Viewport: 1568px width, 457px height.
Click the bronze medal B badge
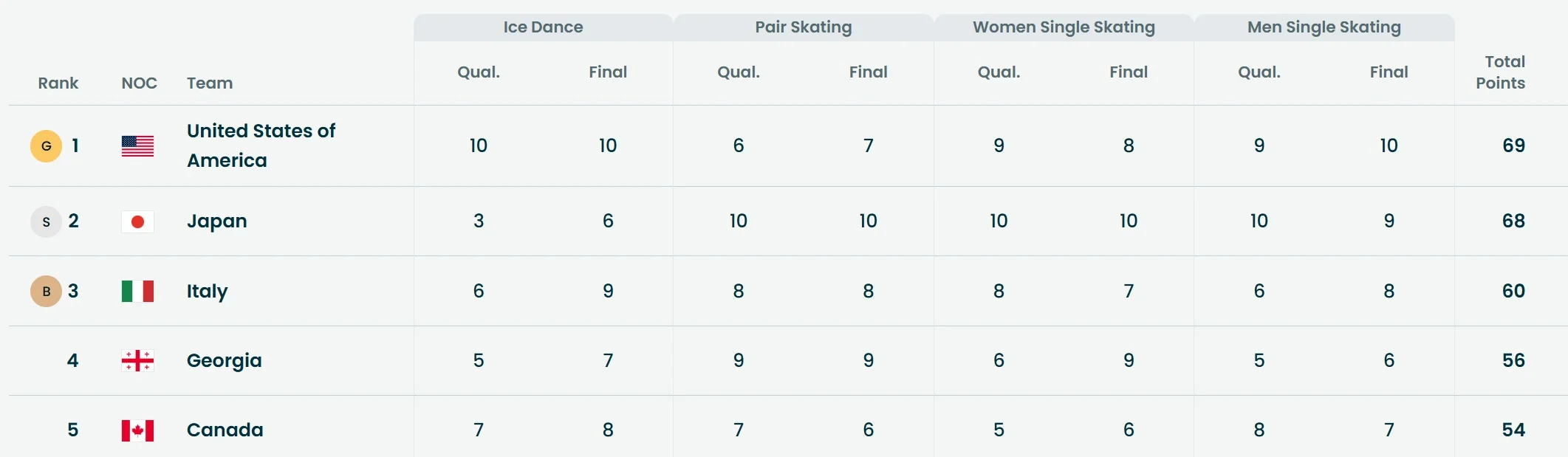(x=46, y=292)
